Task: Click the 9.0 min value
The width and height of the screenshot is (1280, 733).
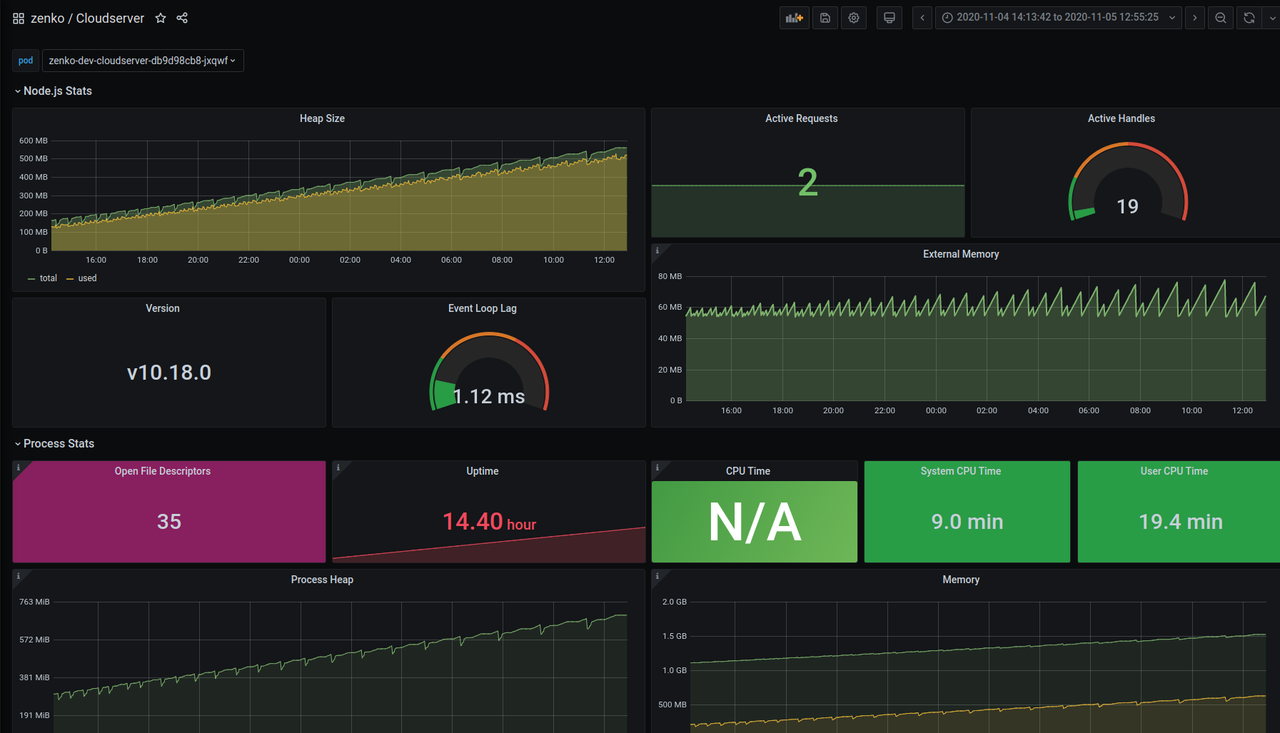Action: (967, 522)
